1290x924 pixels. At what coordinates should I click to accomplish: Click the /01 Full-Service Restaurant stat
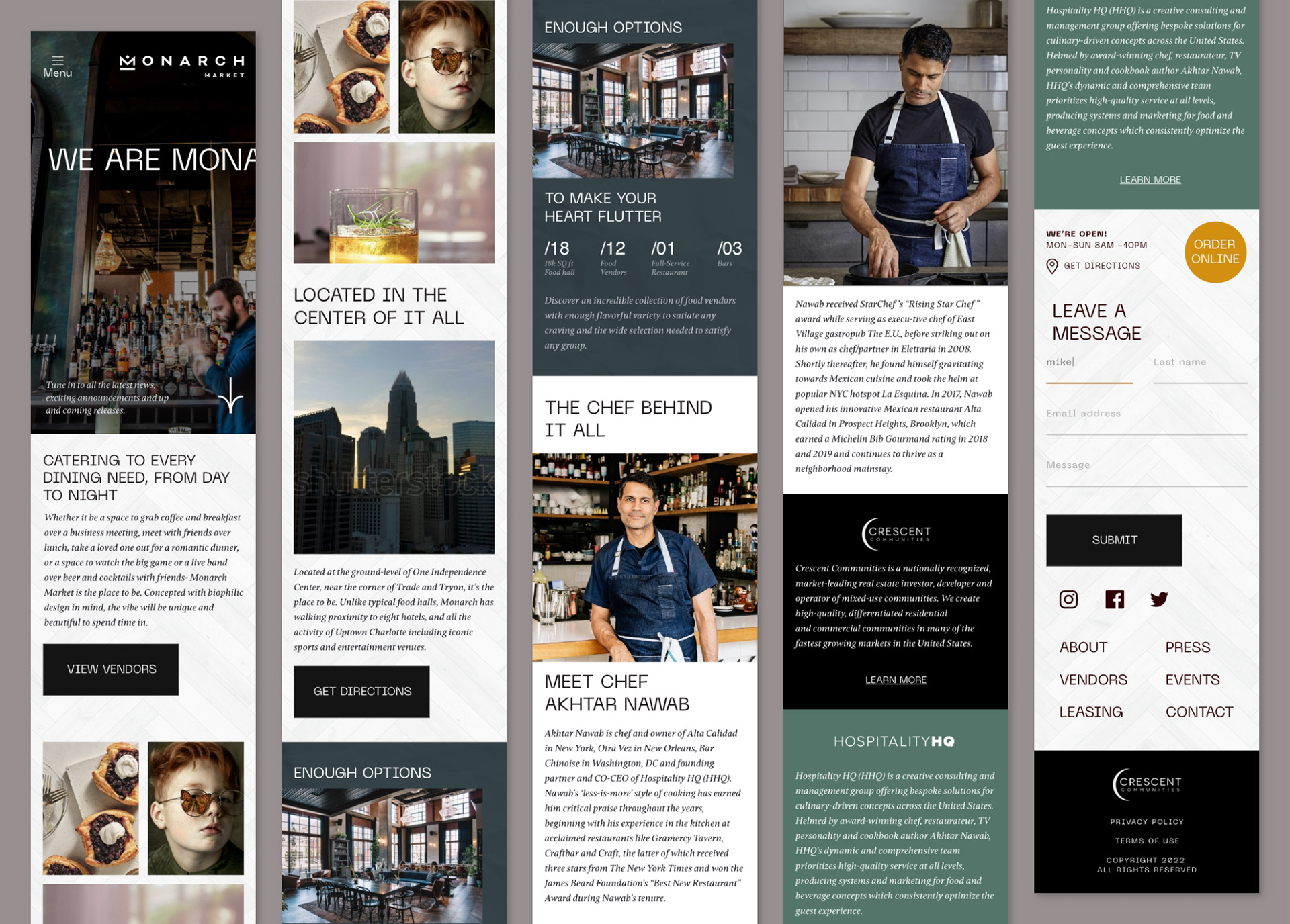tap(670, 259)
